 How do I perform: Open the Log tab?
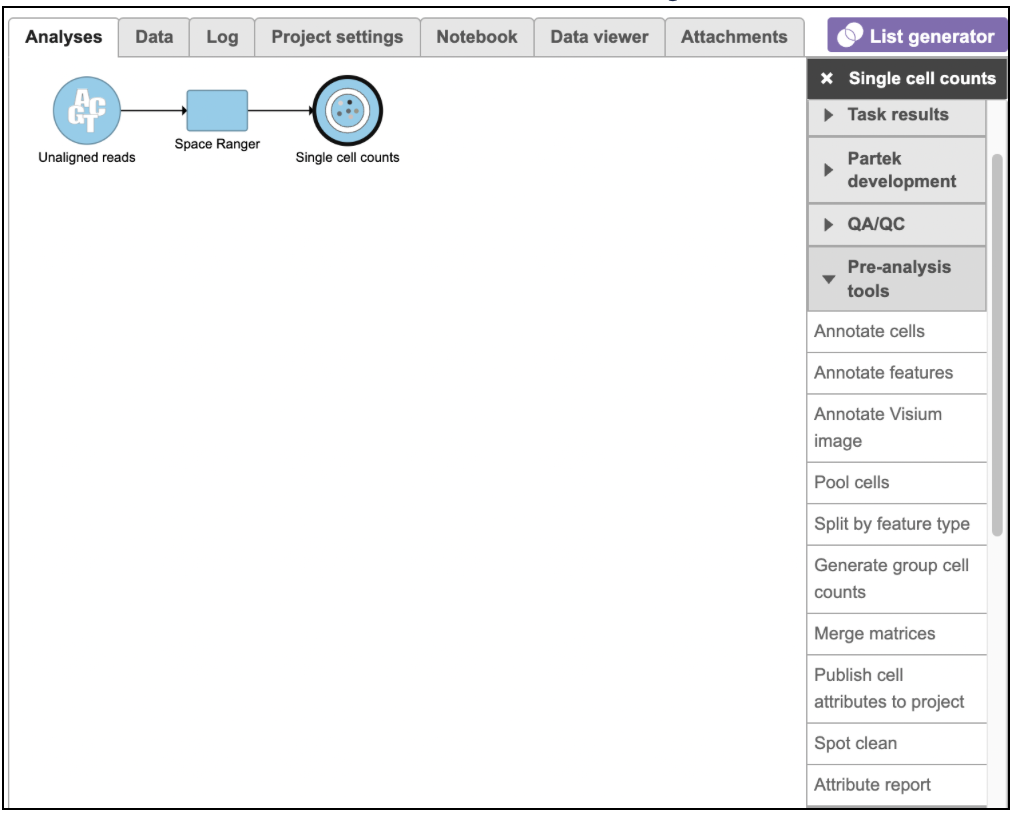(222, 37)
